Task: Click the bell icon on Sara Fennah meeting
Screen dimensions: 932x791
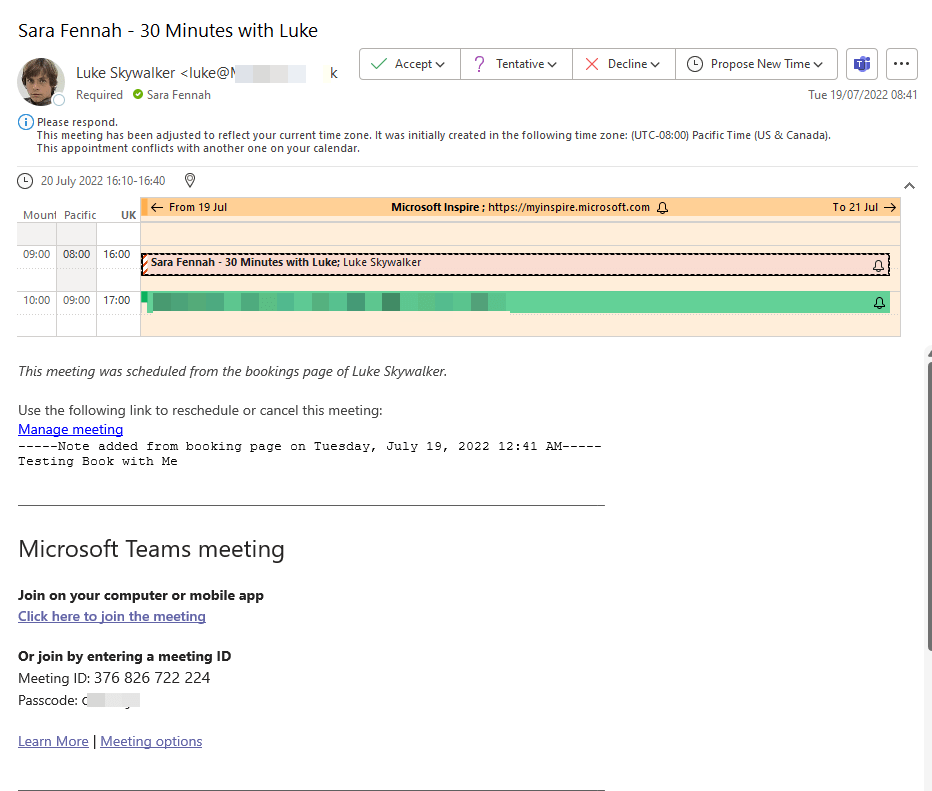Action: tap(878, 266)
